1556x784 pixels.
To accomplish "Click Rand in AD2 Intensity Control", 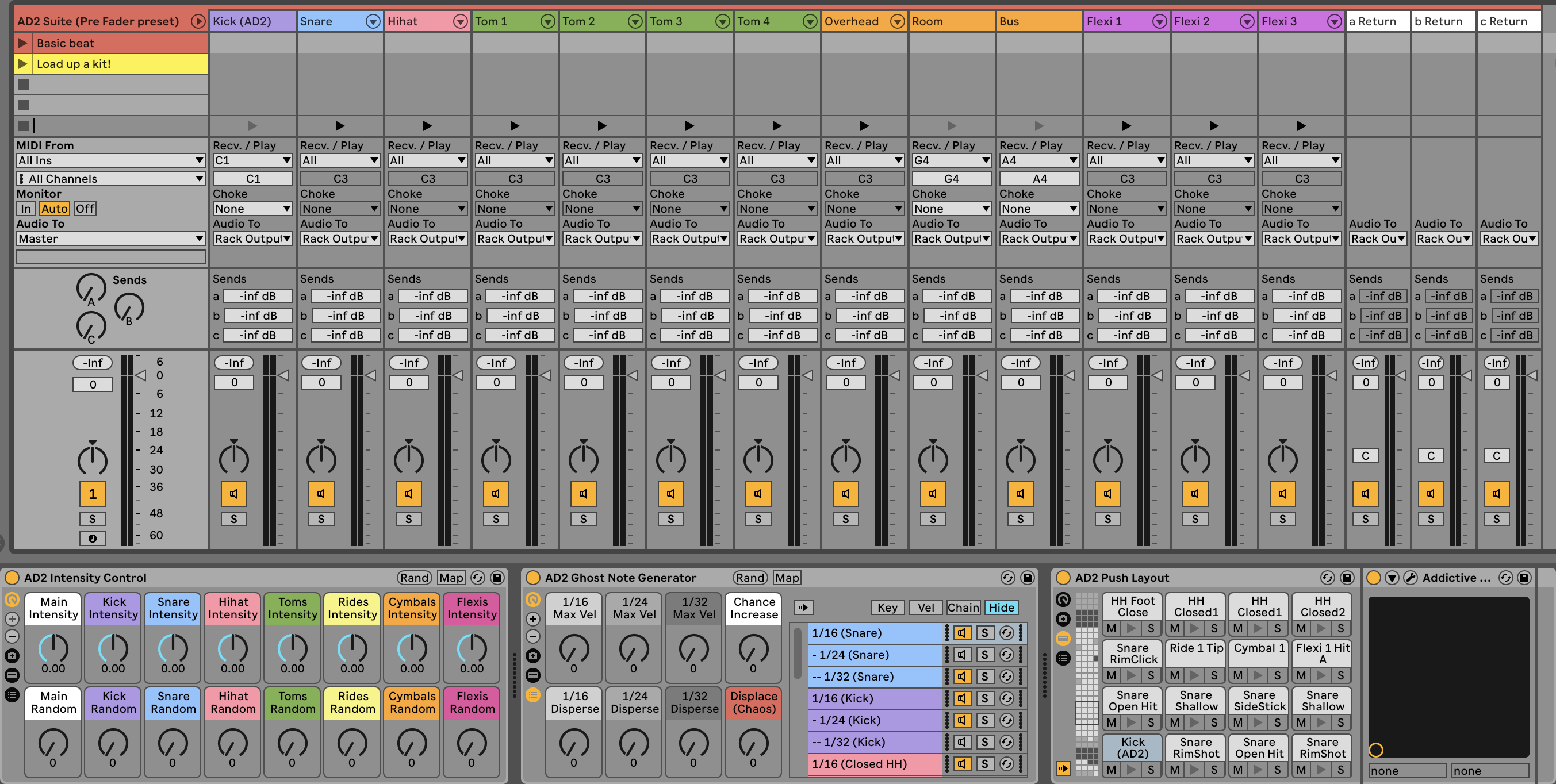I will (x=415, y=578).
